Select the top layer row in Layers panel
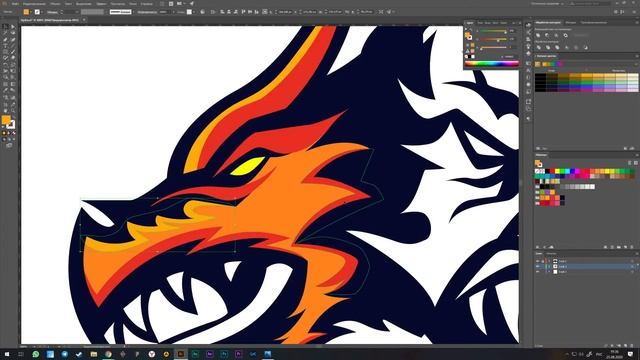This screenshot has height=360, width=640. (x=586, y=261)
